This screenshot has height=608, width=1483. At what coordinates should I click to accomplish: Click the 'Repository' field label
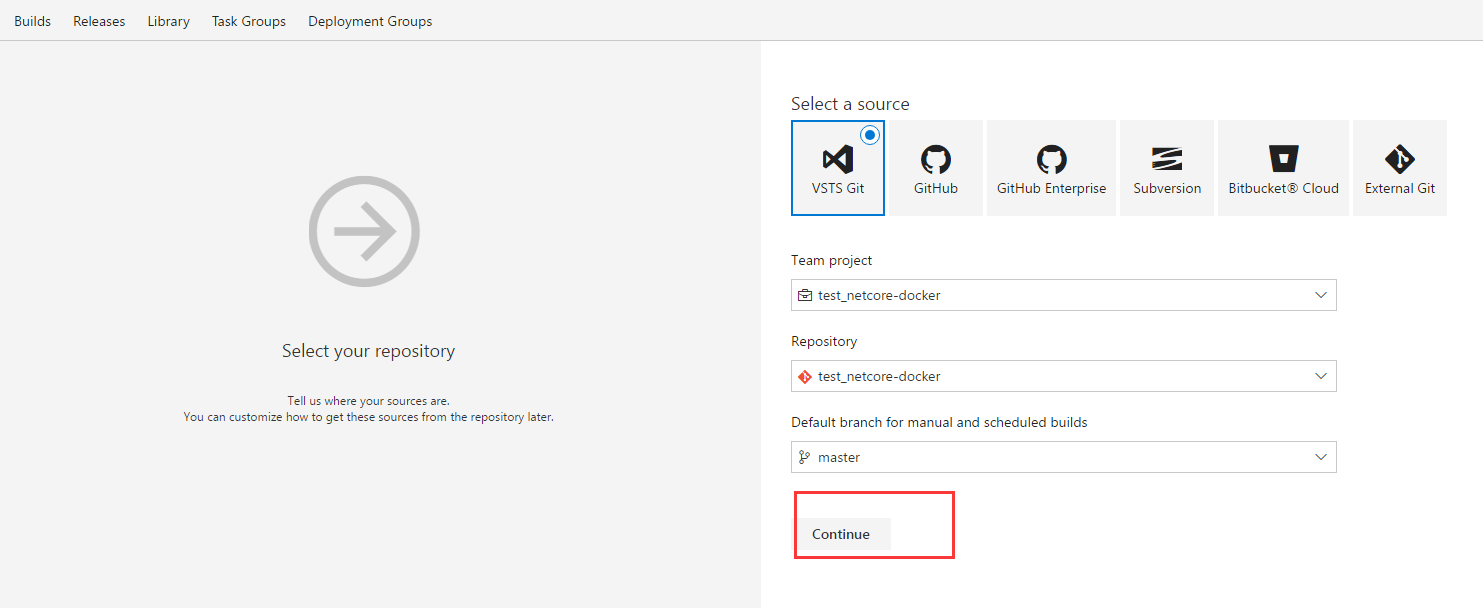tap(824, 341)
